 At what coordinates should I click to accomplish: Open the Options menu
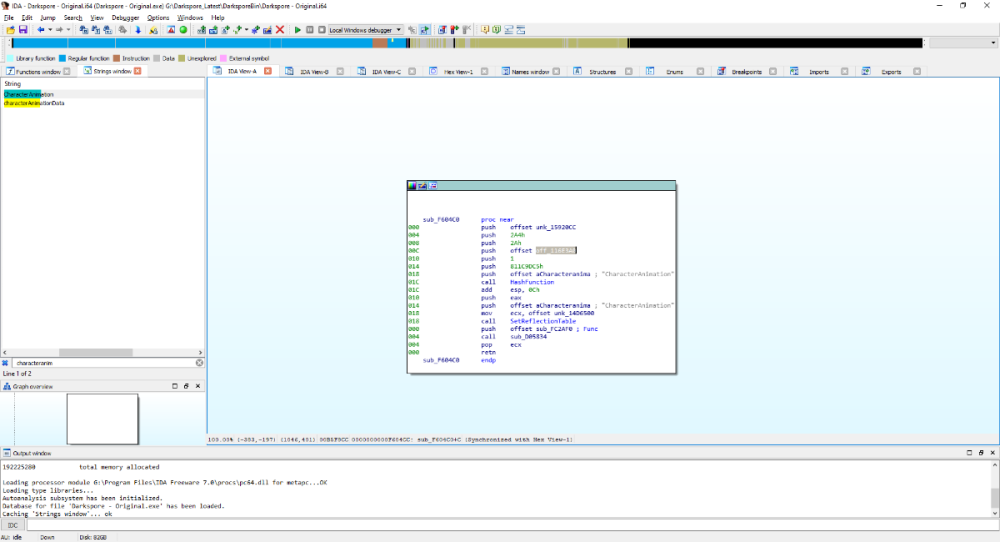158,18
